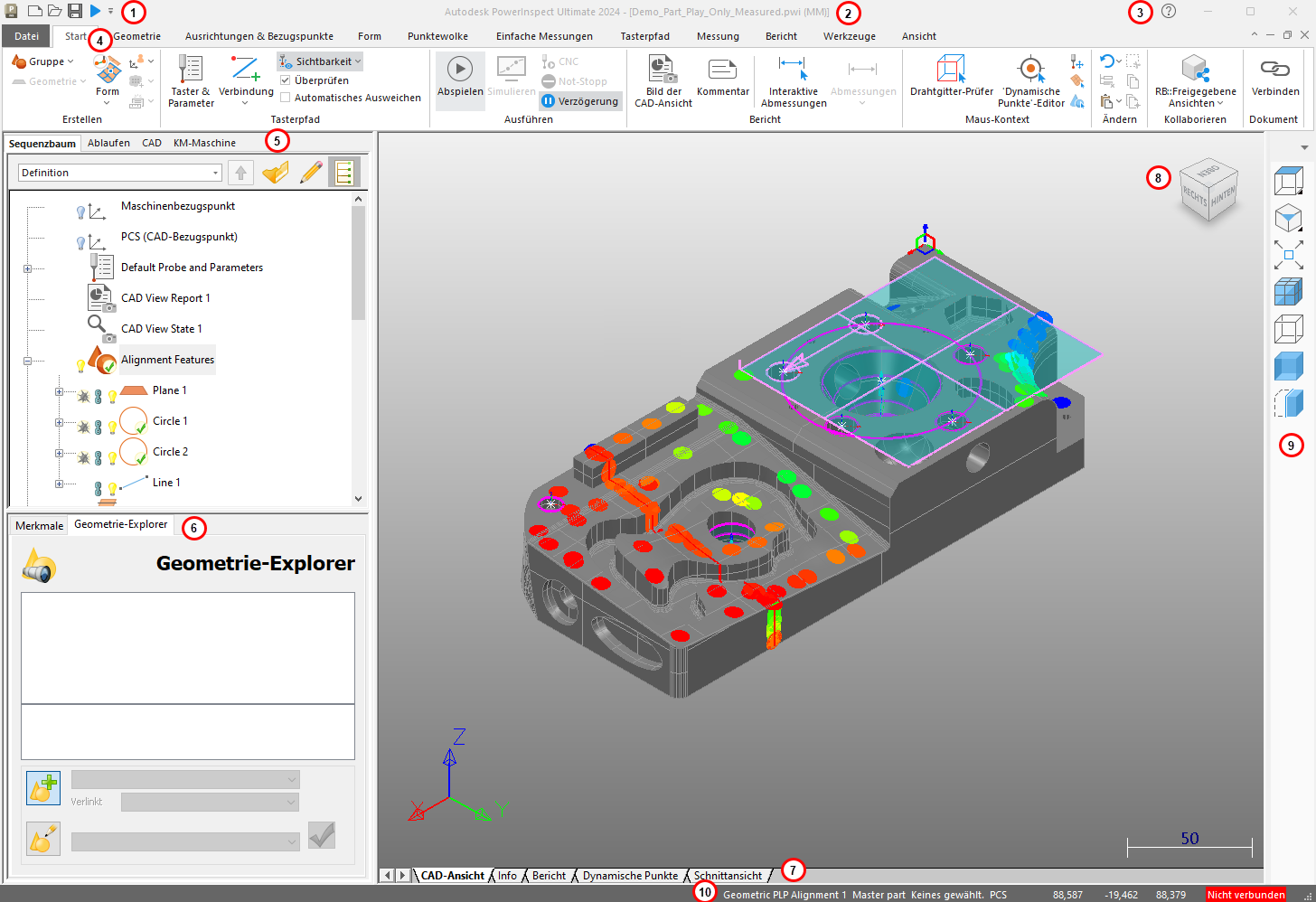The width and height of the screenshot is (1316, 902).
Task: Activate Interaktive Abmessungen tool
Action: click(793, 81)
